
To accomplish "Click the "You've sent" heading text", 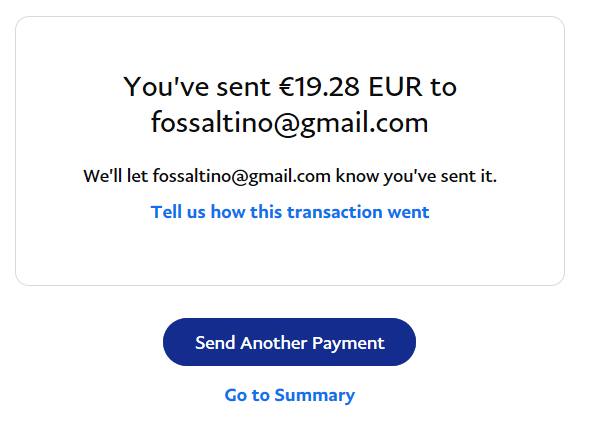I will click(x=197, y=86).
